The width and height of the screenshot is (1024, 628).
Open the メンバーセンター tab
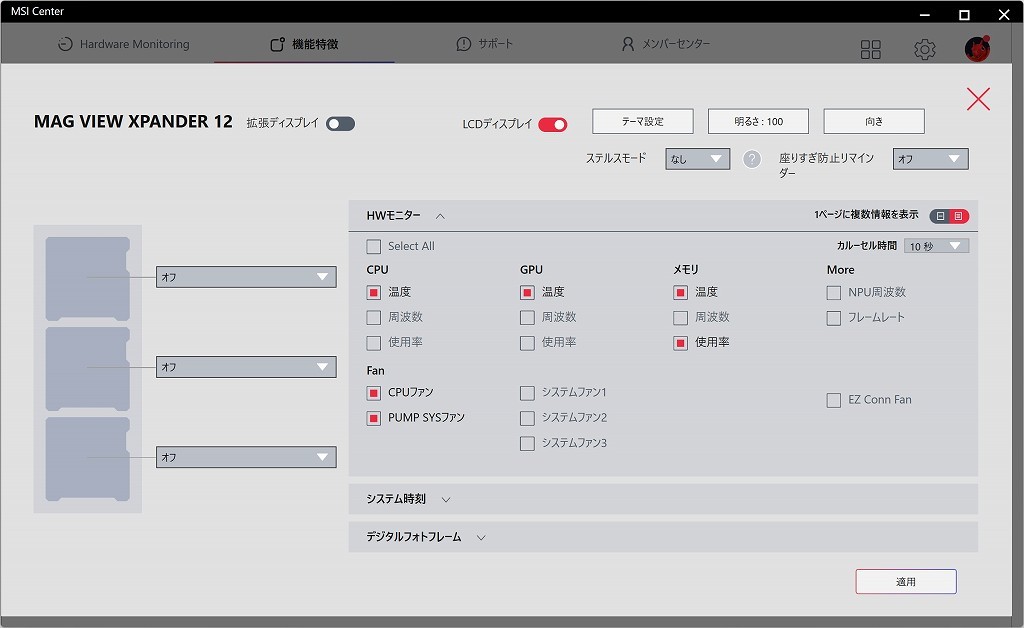pyautogui.click(x=665, y=44)
